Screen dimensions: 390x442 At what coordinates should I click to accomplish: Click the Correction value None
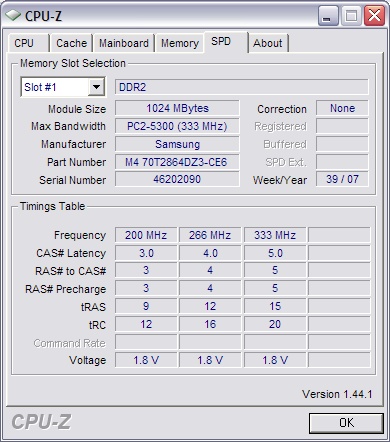click(342, 108)
